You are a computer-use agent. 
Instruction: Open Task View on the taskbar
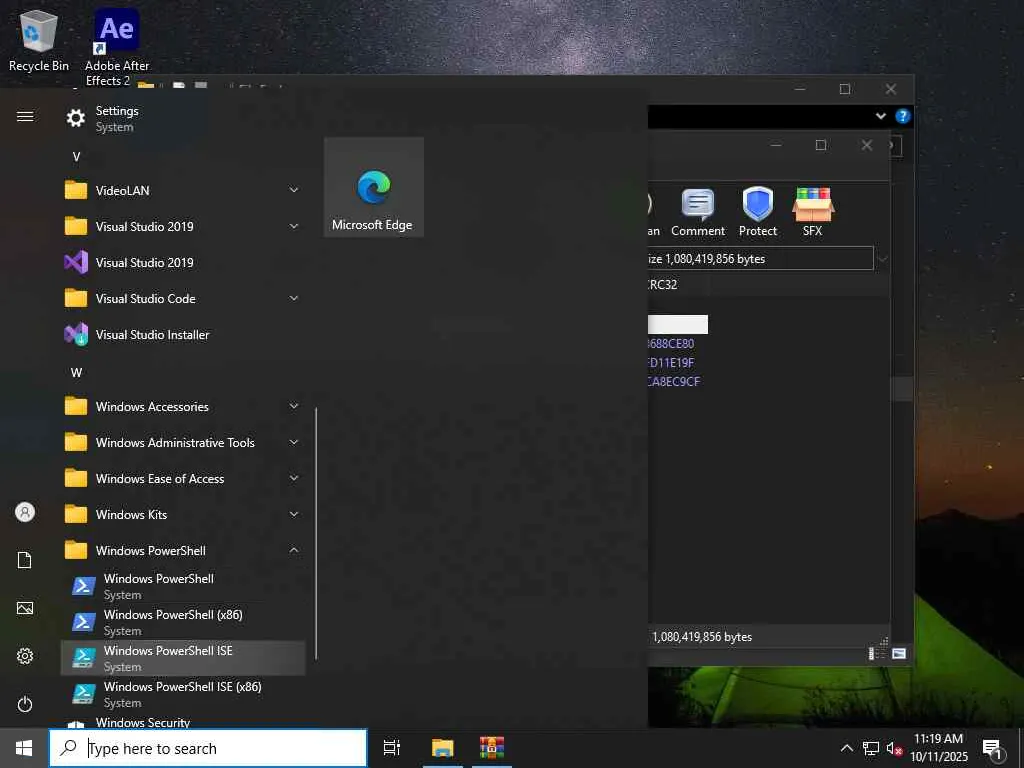392,748
